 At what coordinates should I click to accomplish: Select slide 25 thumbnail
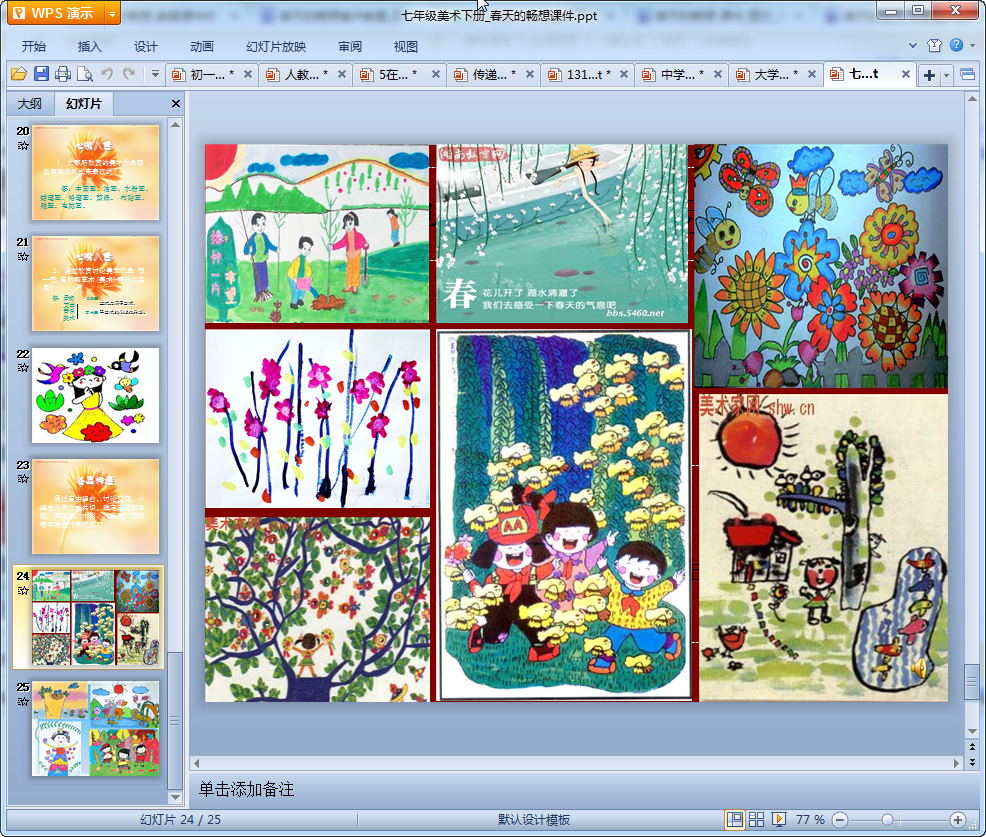tap(96, 728)
